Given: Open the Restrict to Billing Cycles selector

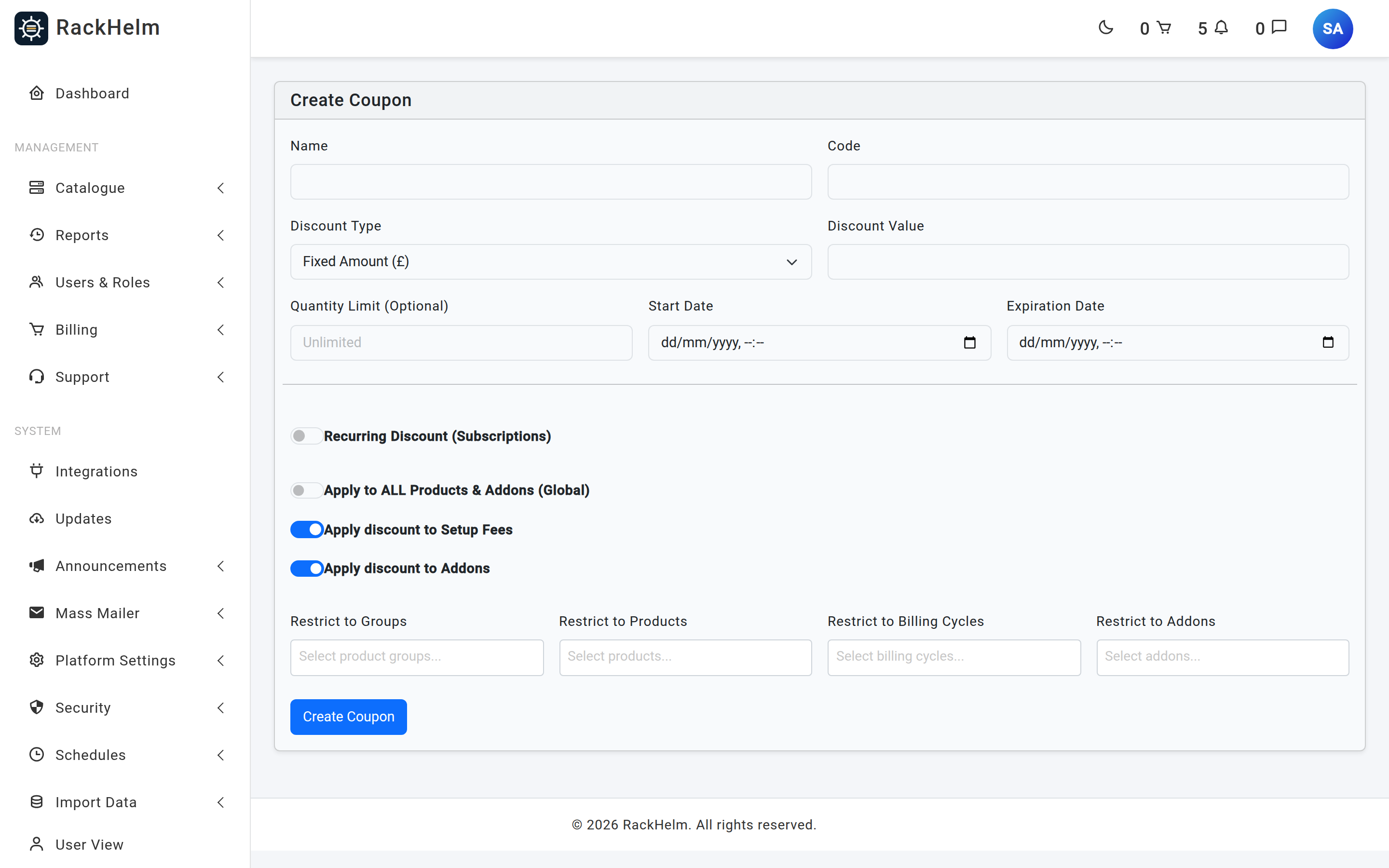Looking at the screenshot, I should tap(954, 657).
